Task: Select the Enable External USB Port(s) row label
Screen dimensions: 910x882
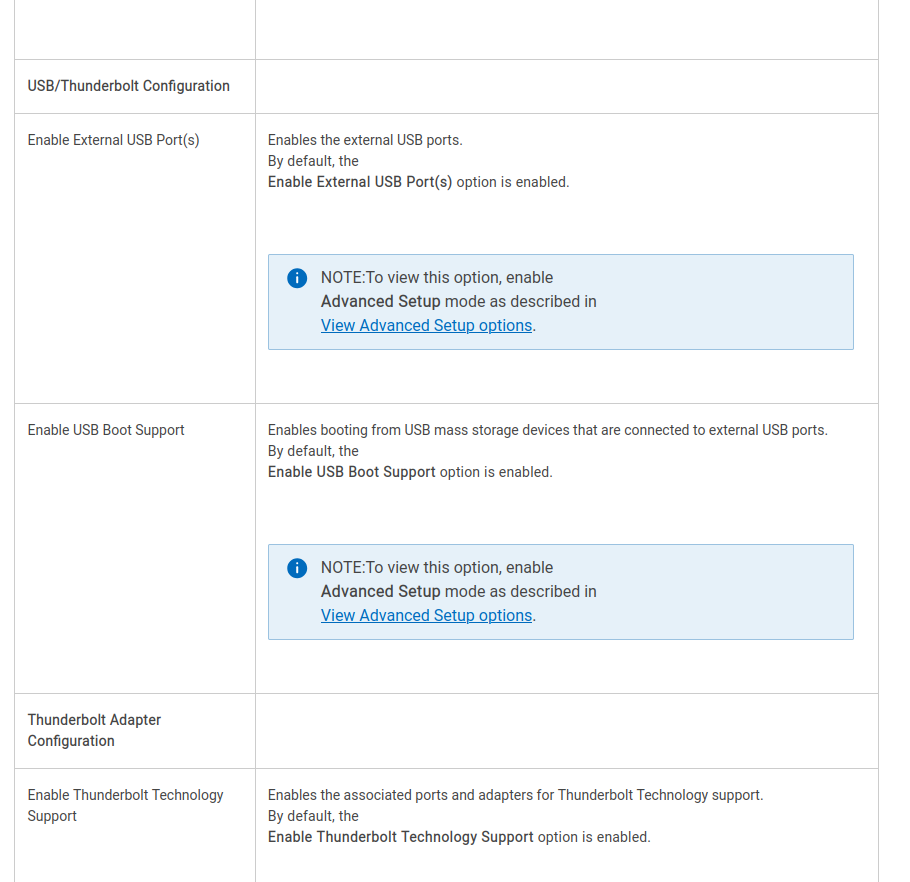Action: [113, 140]
